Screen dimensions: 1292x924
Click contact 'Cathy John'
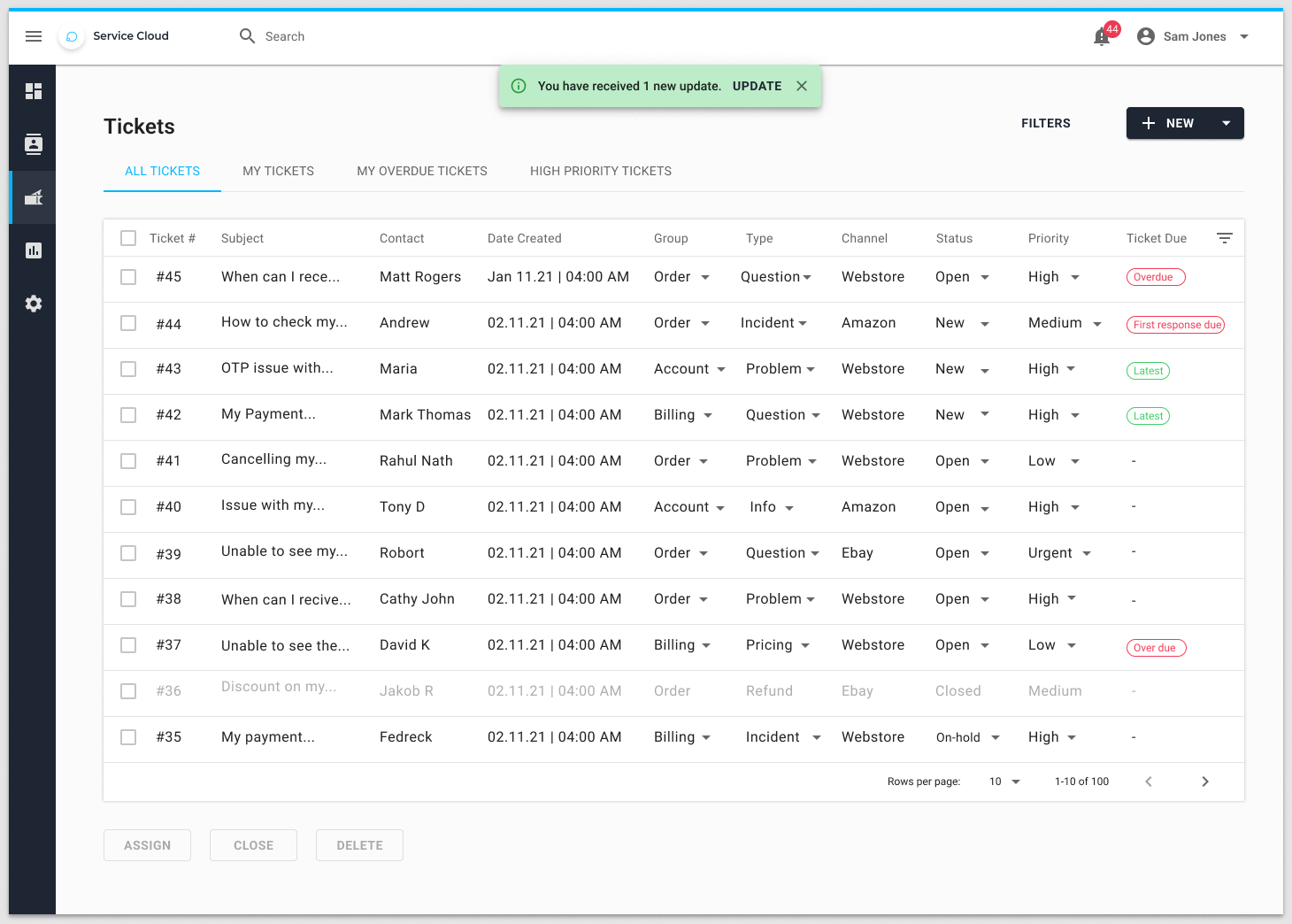(x=417, y=599)
